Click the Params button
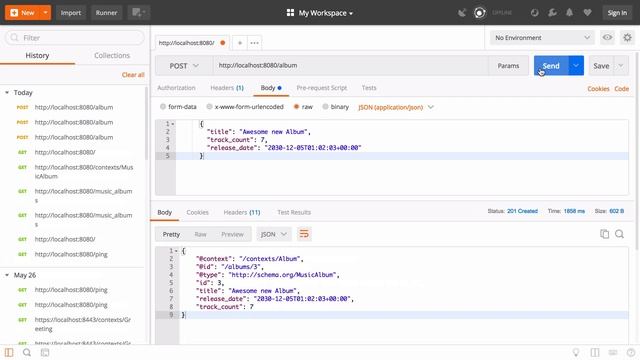 point(508,66)
